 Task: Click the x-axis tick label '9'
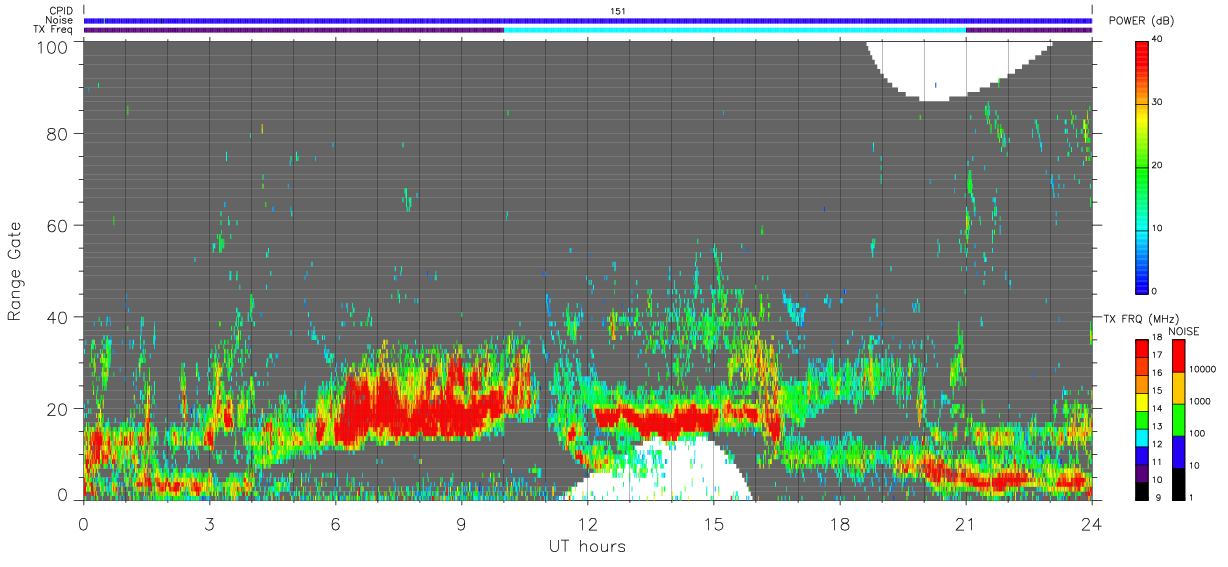[x=461, y=523]
